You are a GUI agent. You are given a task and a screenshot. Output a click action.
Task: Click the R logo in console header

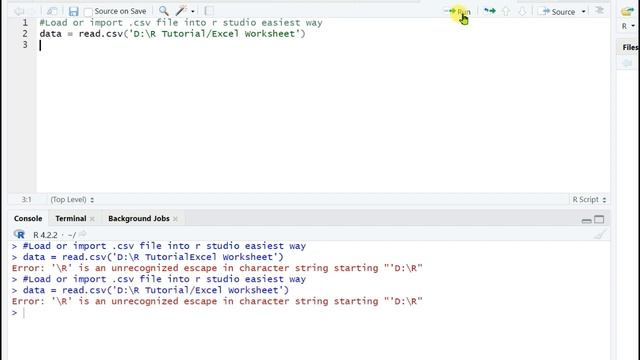point(19,234)
